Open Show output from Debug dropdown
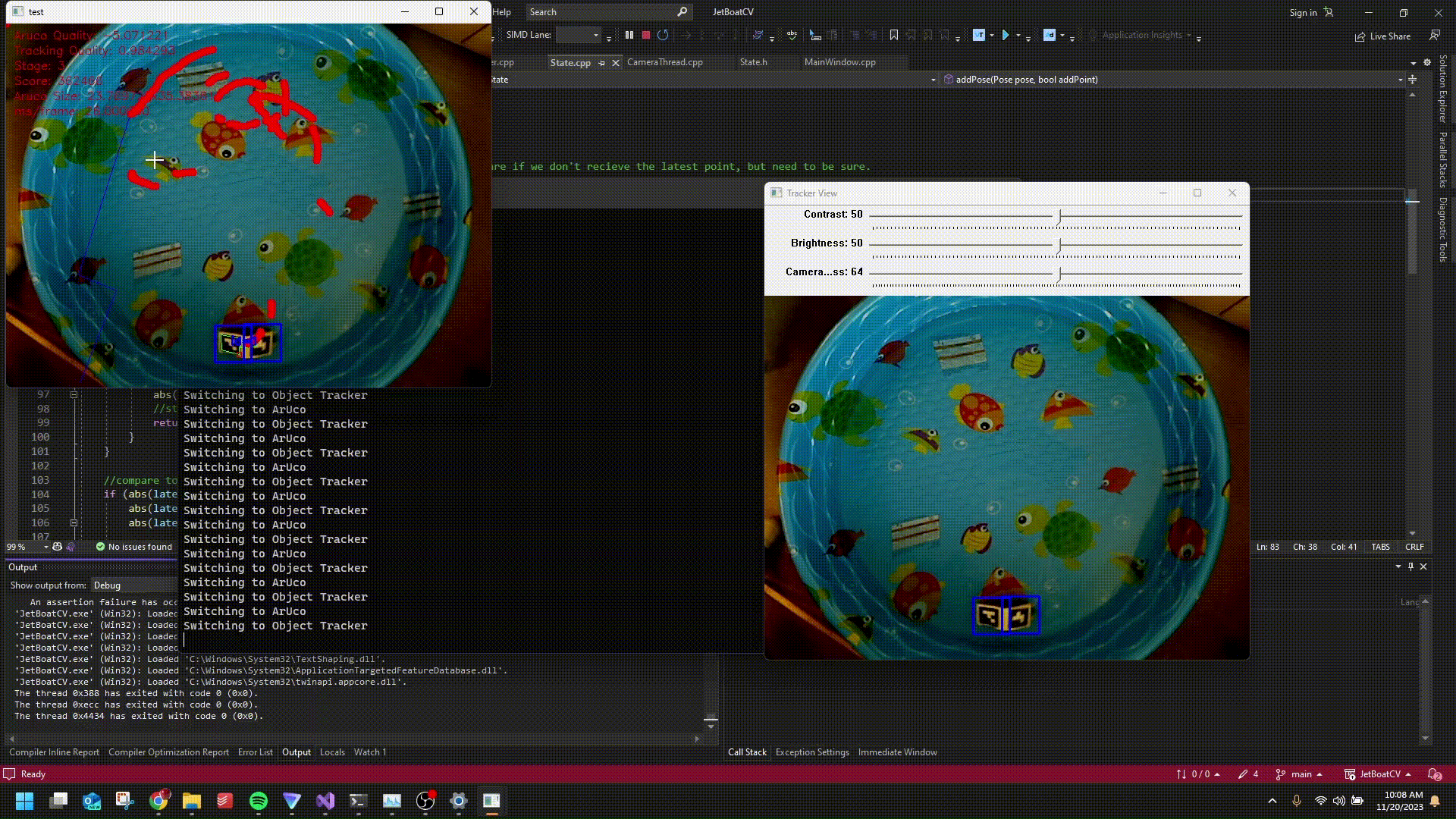Screen dimensions: 1456x819 133,585
